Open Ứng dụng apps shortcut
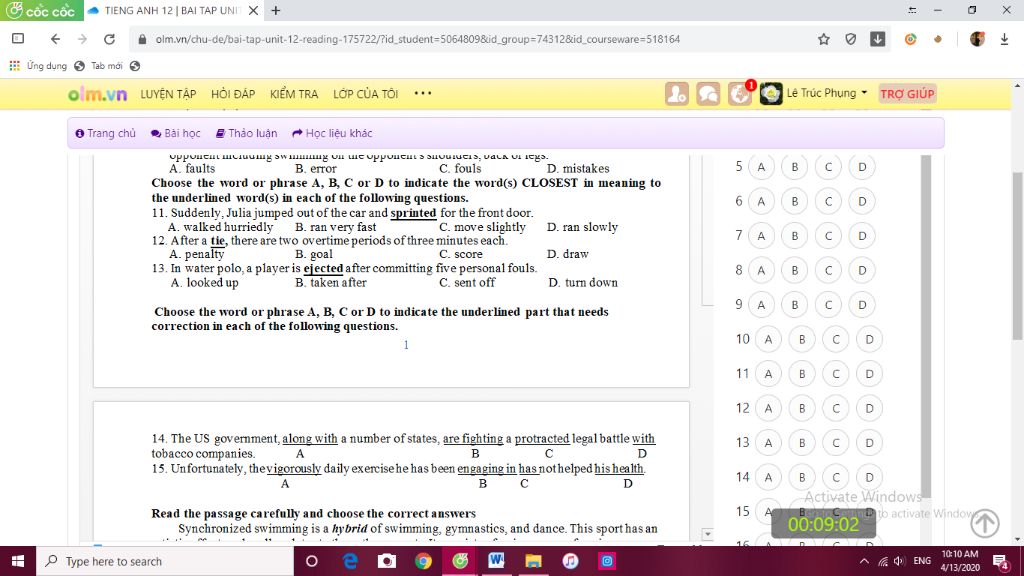 tap(38, 66)
